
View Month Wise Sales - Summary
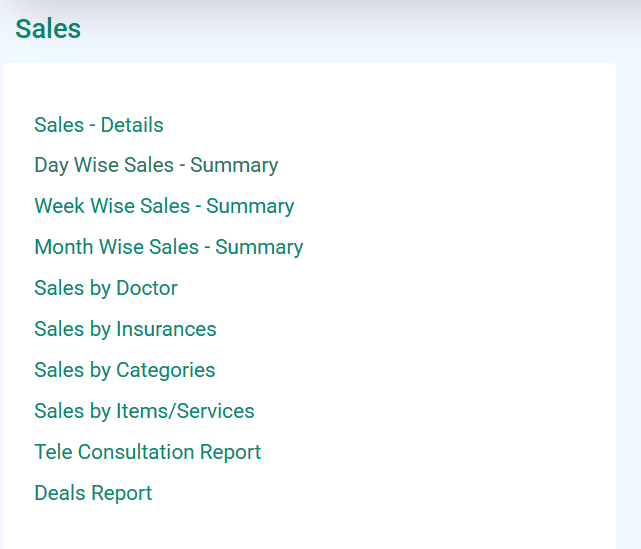169,247
